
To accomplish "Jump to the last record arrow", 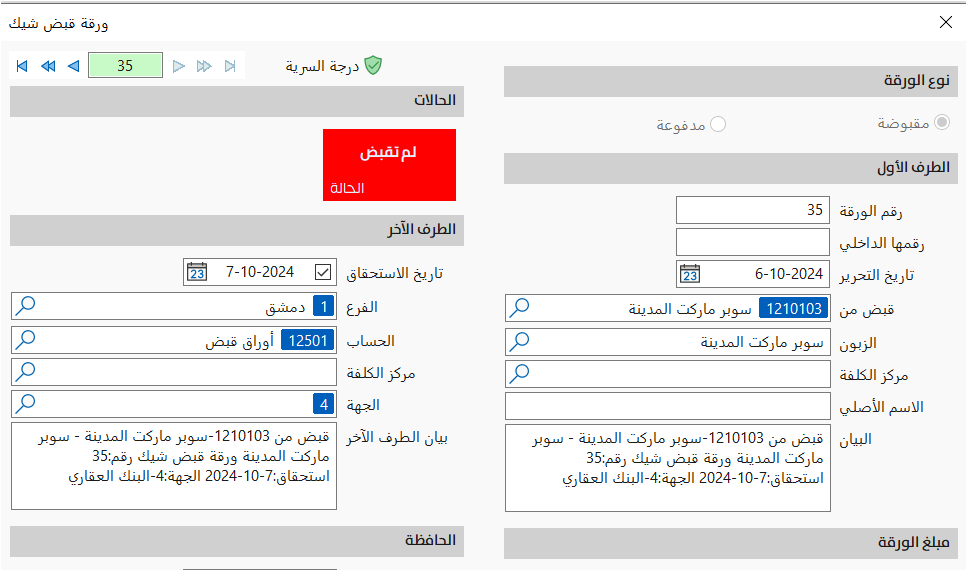I will point(230,66).
